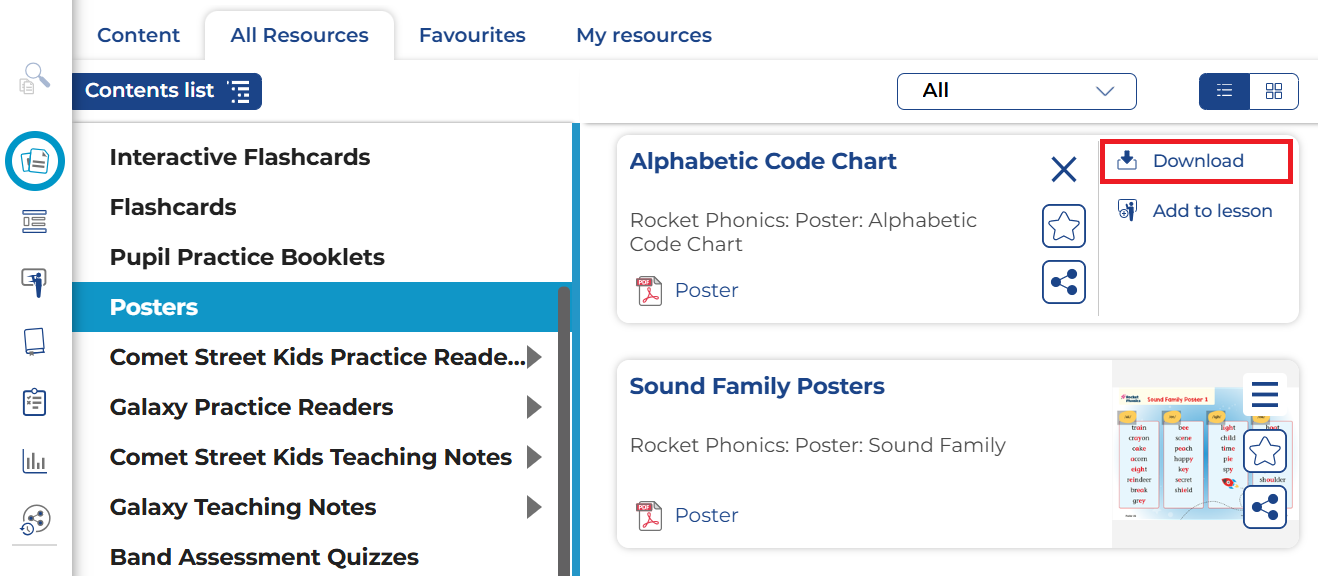The height and width of the screenshot is (576, 1318).
Task: Open the My resources tab
Action: coord(644,35)
